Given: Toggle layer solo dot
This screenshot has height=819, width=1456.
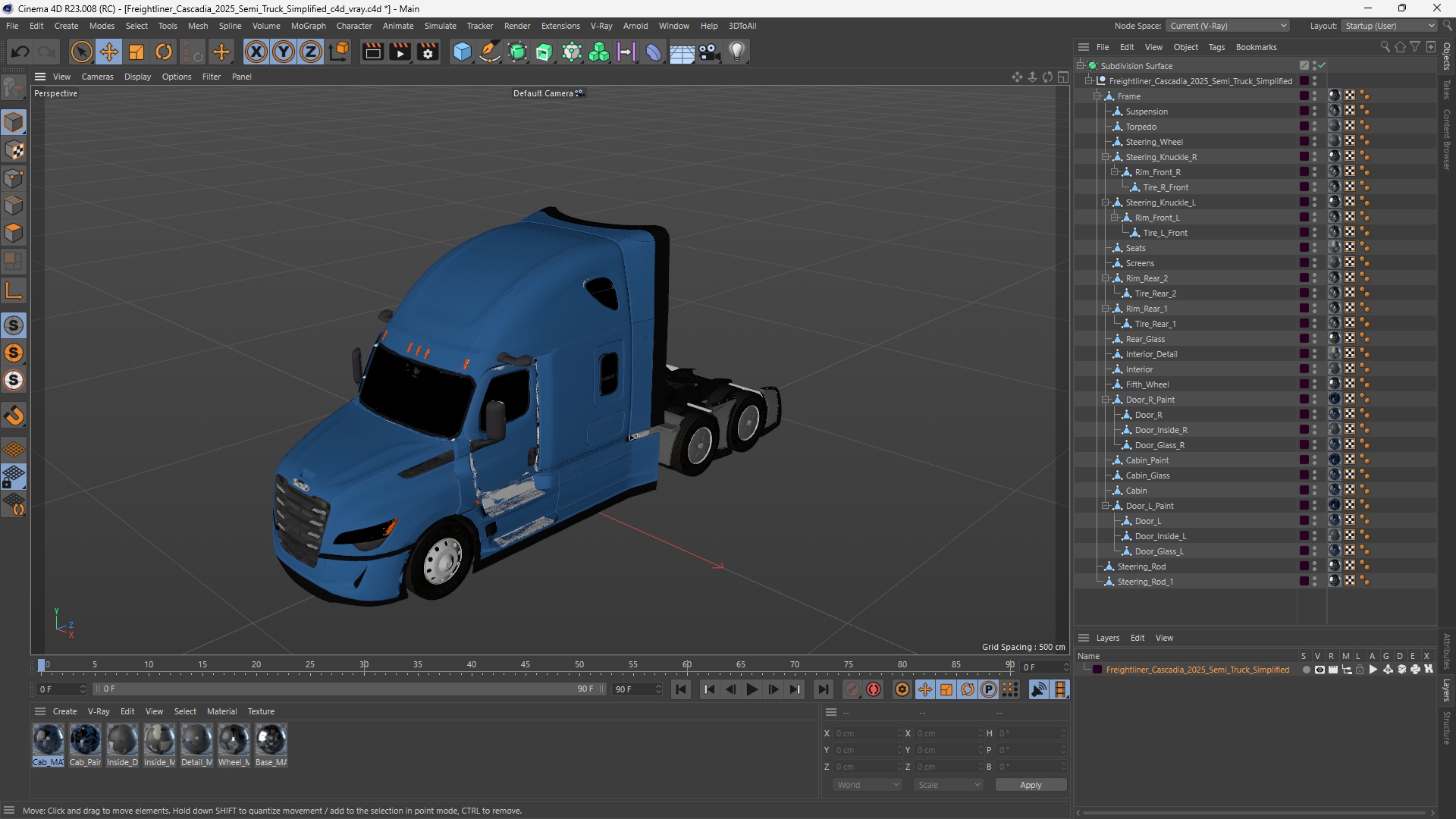Looking at the screenshot, I should pyautogui.click(x=1306, y=670).
